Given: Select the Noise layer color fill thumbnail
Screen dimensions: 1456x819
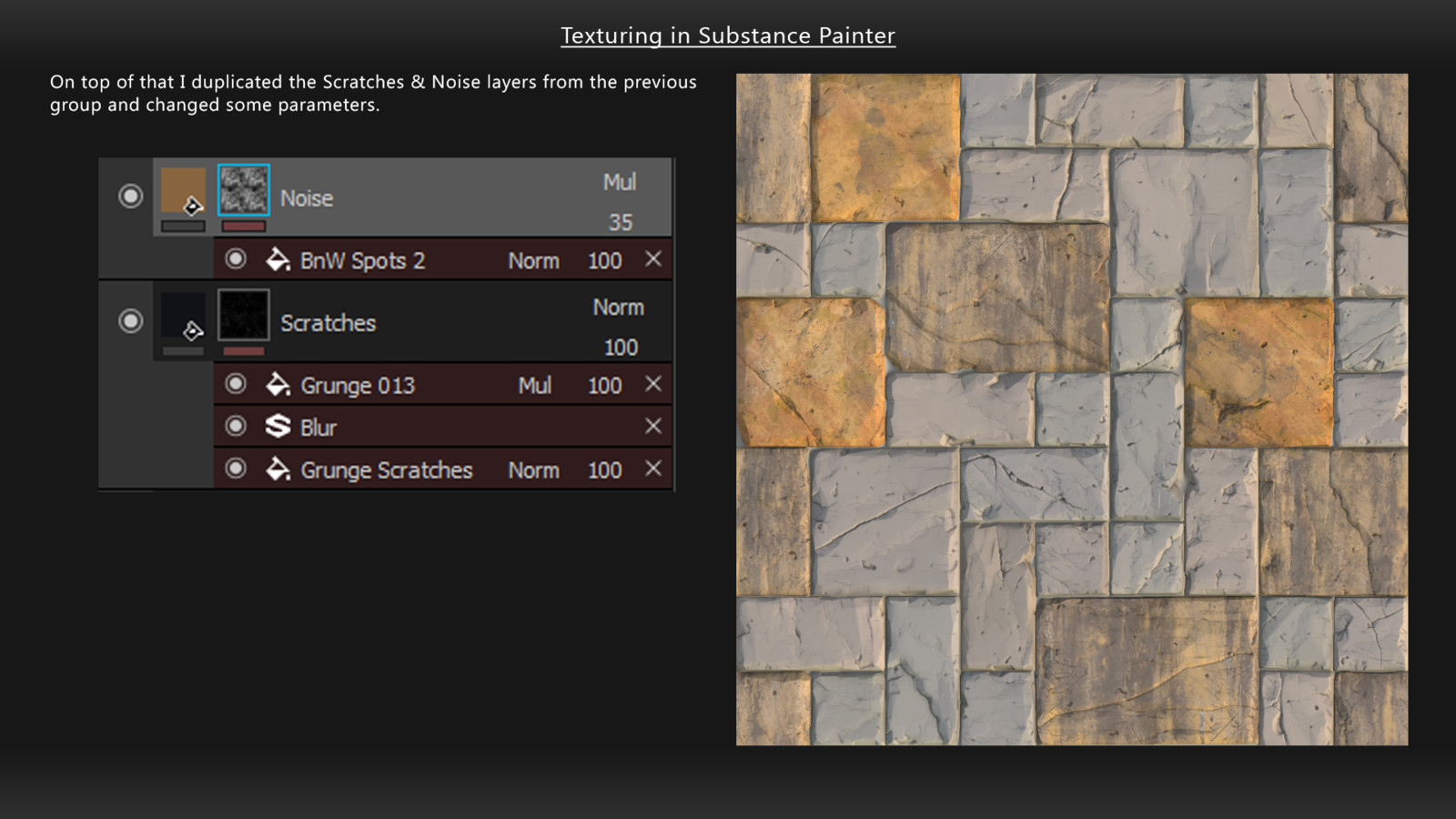Looking at the screenshot, I should pos(183,189).
